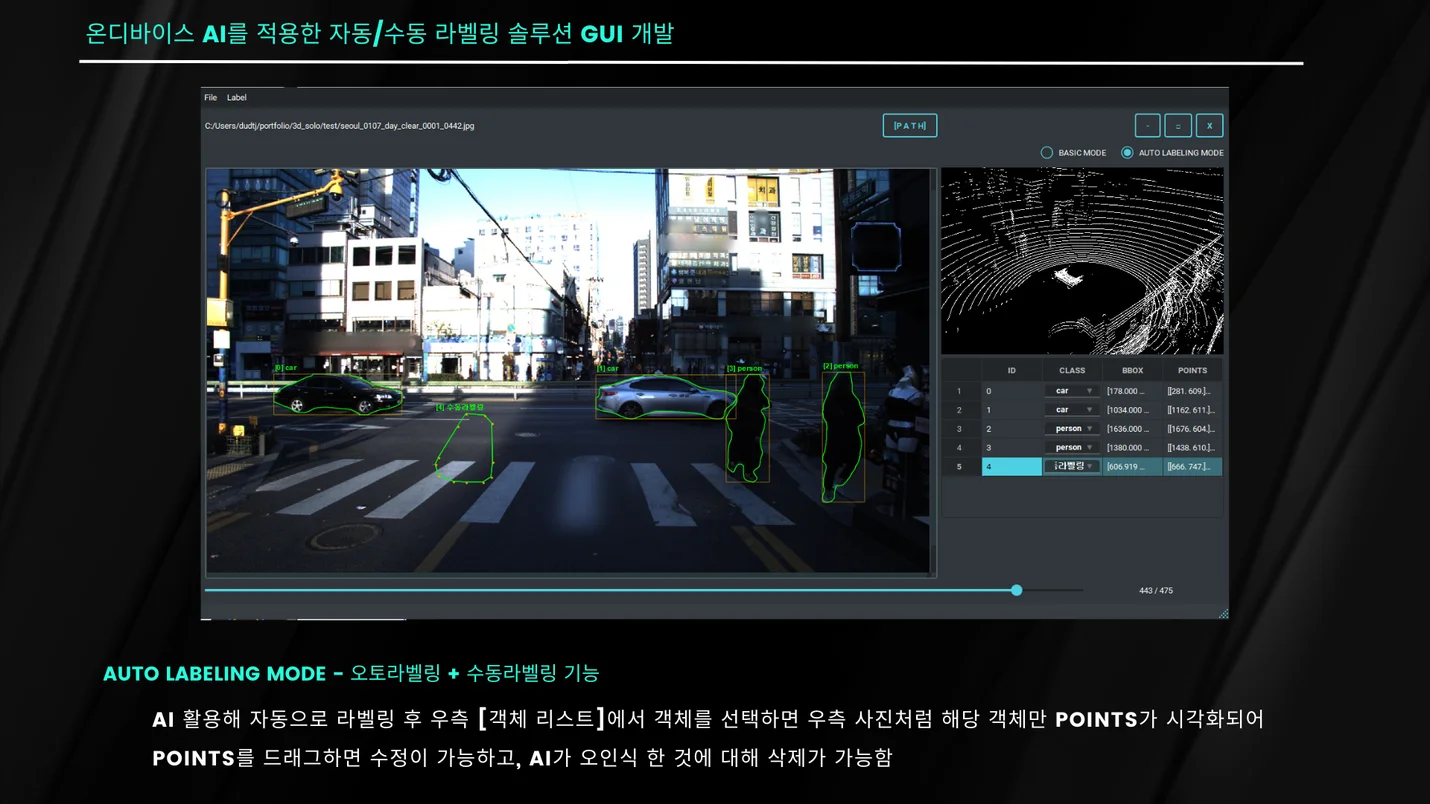Select row header number 3

(960, 429)
